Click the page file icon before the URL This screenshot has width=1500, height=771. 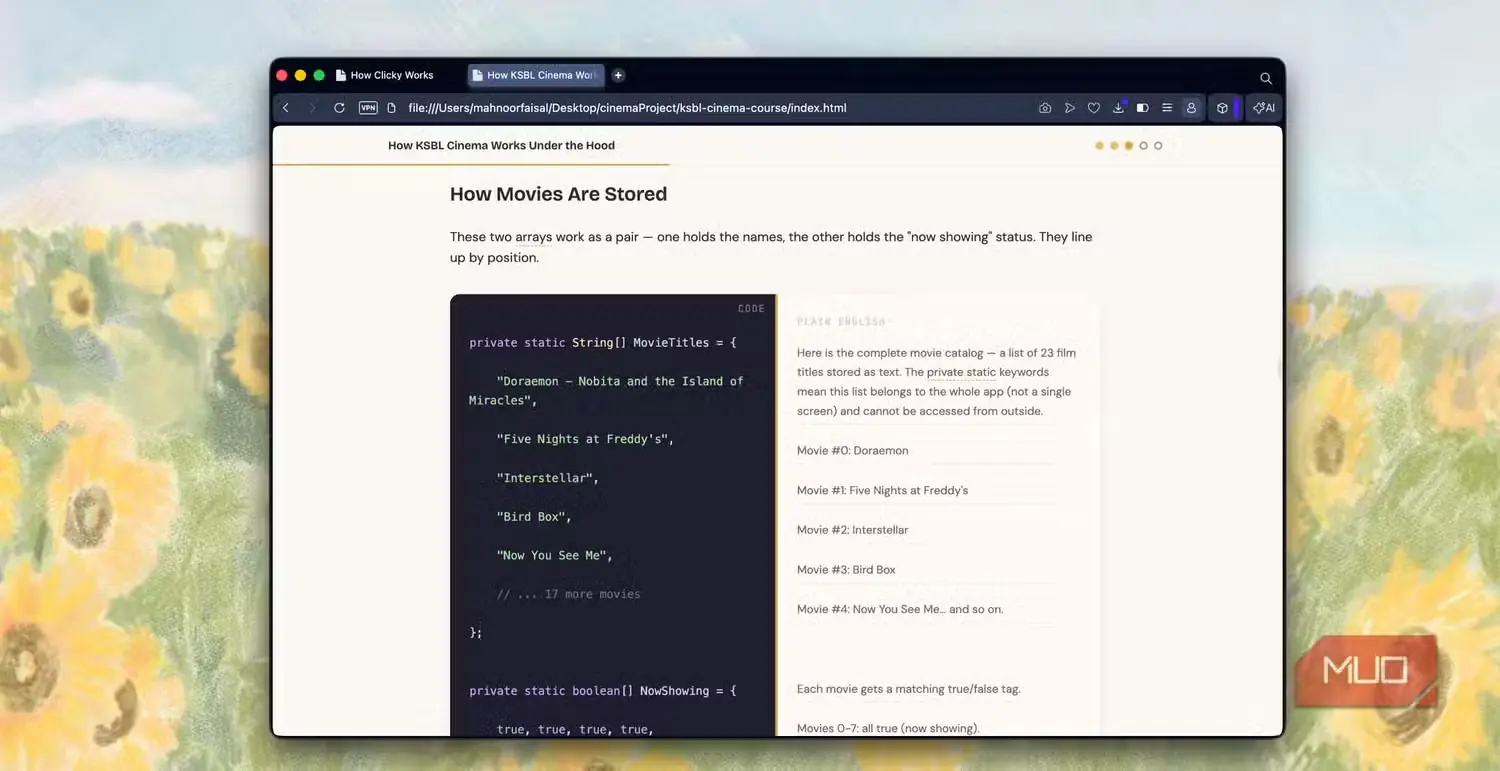[392, 108]
